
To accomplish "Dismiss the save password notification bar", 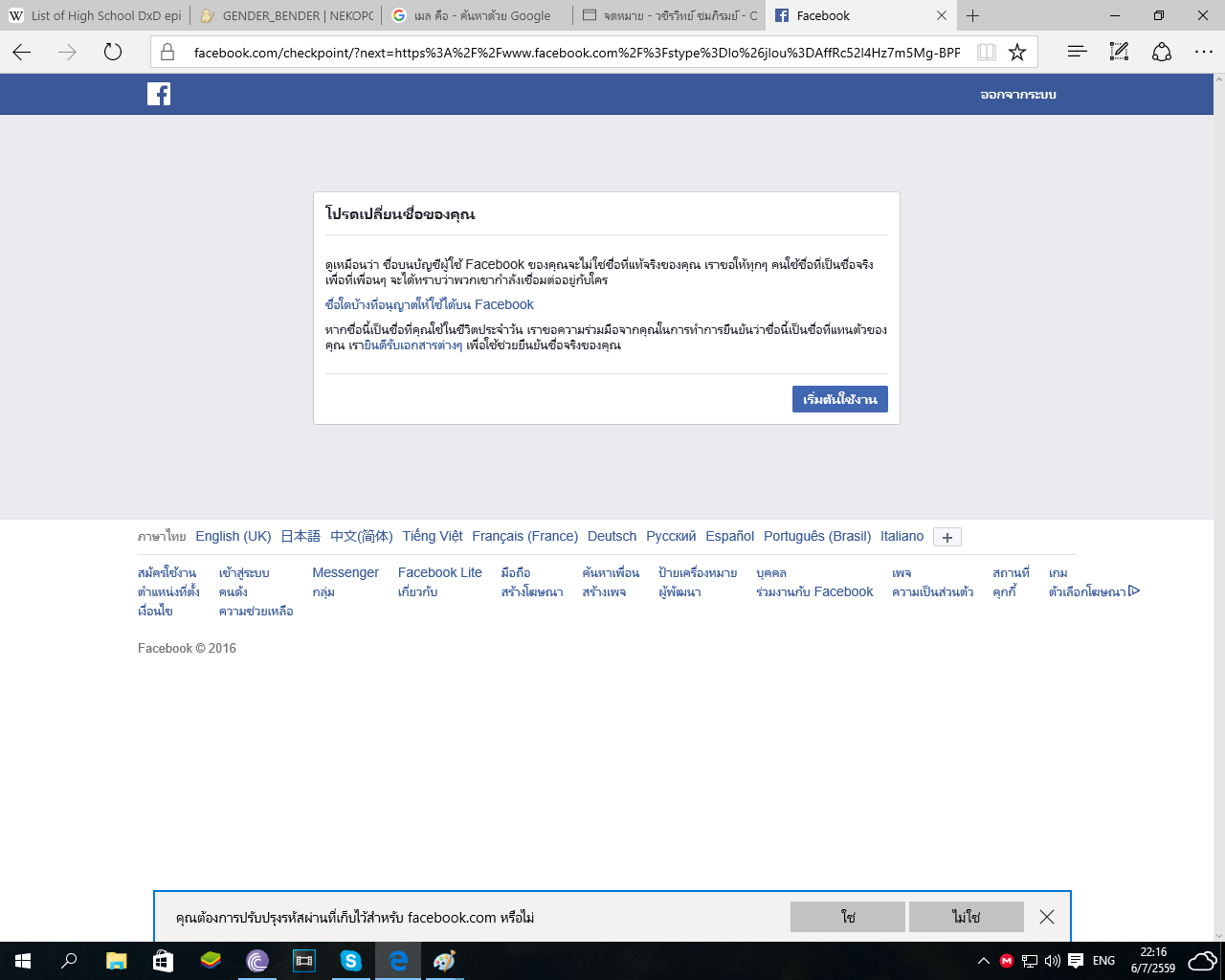I will pyautogui.click(x=1047, y=917).
